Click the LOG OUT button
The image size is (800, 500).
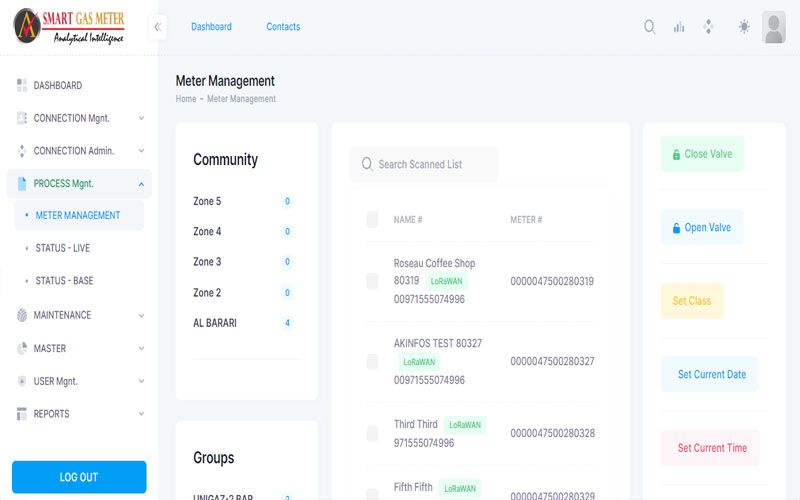79,477
